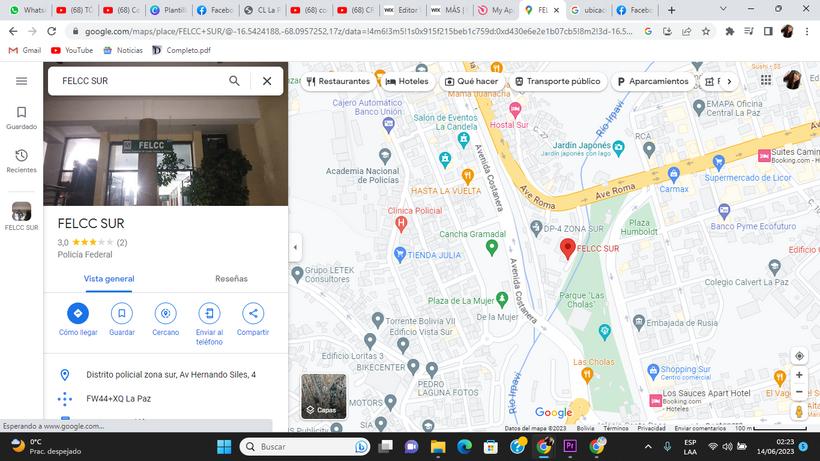Open the Guardado saved places panel
The image size is (820, 461).
point(21,118)
